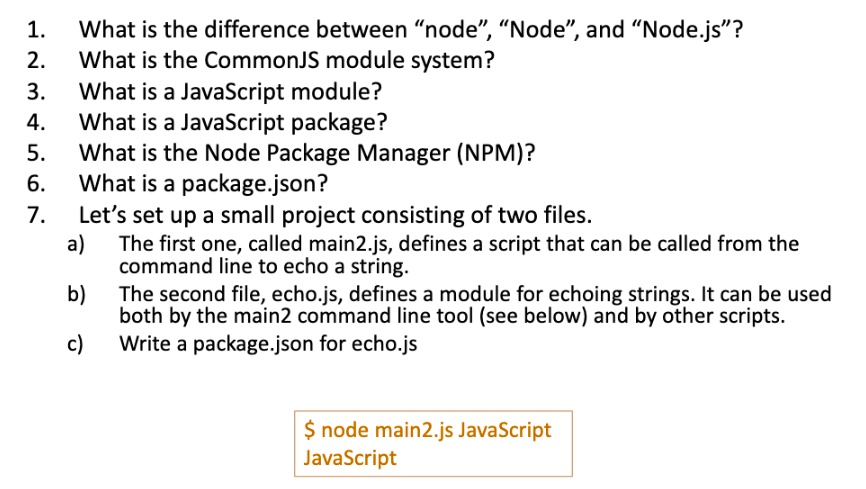Click the number 7 list marker
This screenshot has width=866, height=489.
click(36, 215)
